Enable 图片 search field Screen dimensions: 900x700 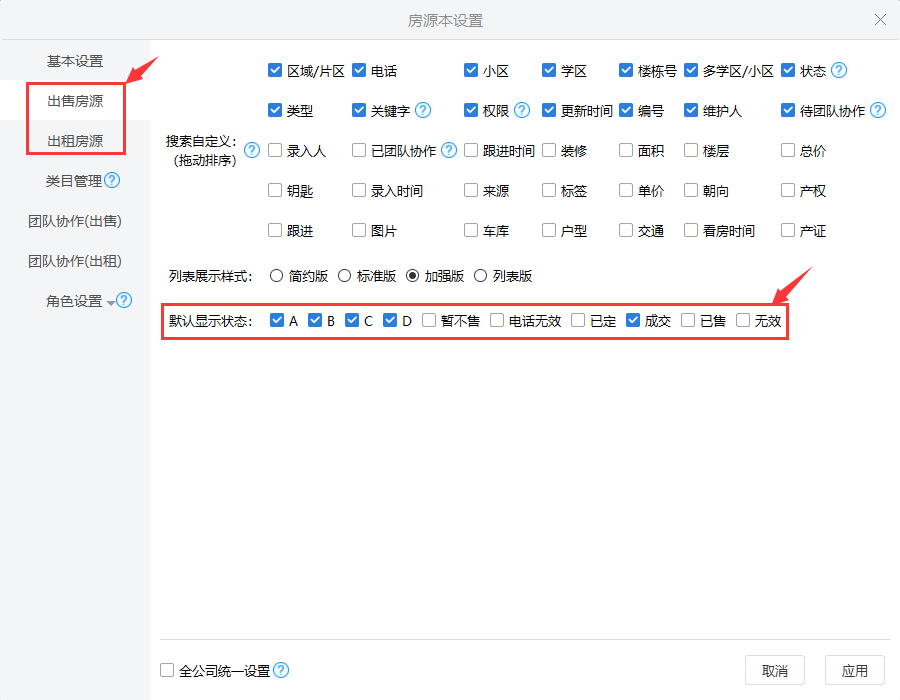coord(359,230)
